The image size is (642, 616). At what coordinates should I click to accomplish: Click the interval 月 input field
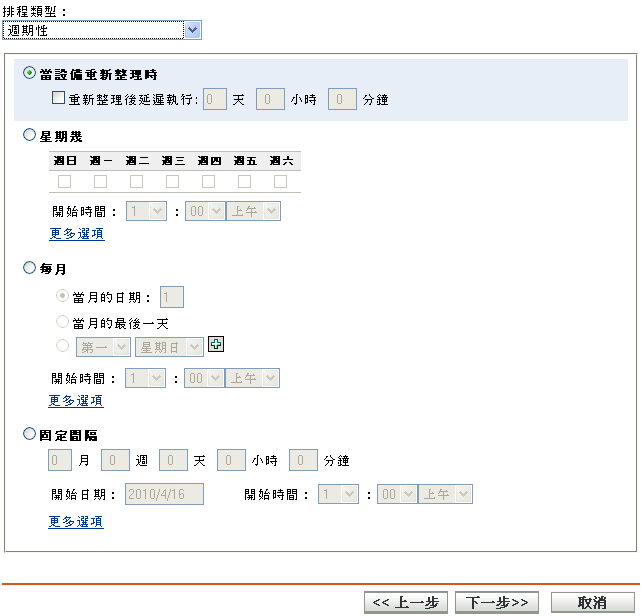tap(60, 460)
